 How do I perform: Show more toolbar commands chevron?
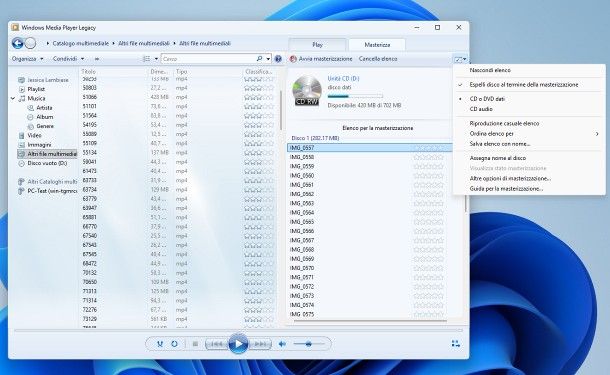pos(97,59)
